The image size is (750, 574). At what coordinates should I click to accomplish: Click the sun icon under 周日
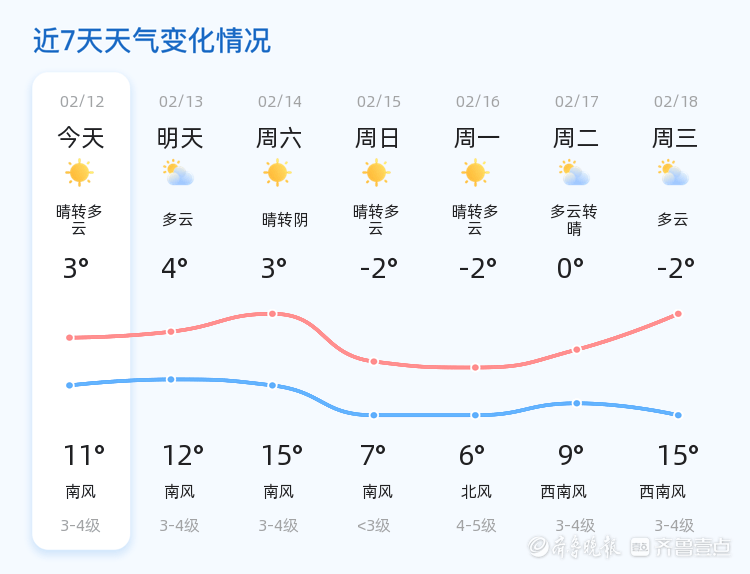(x=376, y=173)
